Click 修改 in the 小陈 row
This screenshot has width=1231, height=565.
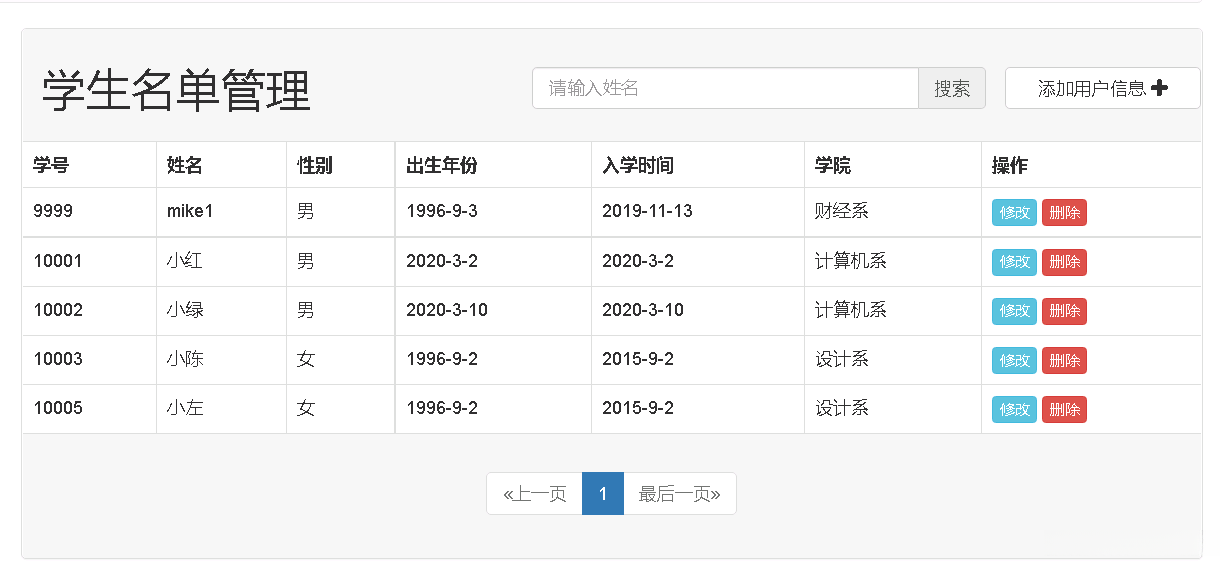pyautogui.click(x=1014, y=360)
